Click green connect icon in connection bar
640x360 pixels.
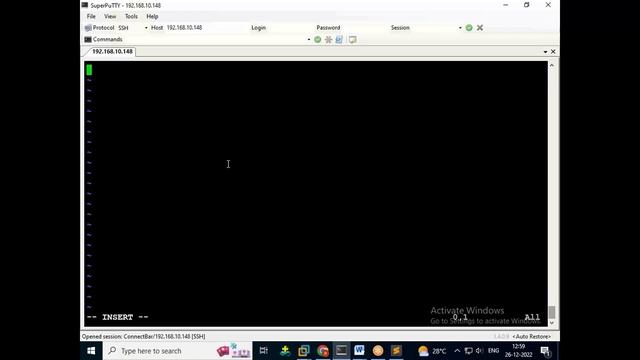[469, 28]
